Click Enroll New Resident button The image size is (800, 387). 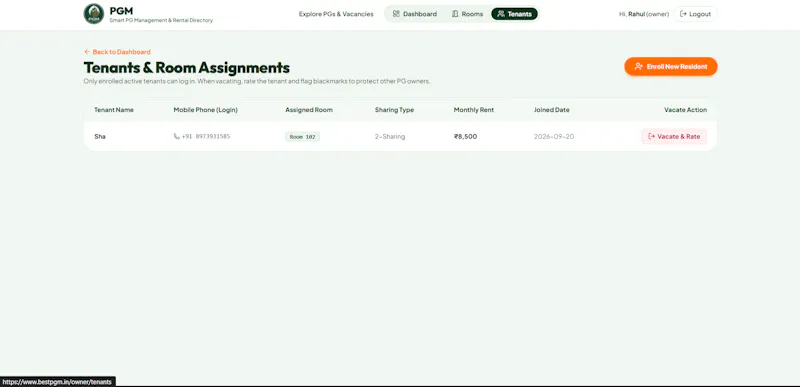click(x=671, y=66)
